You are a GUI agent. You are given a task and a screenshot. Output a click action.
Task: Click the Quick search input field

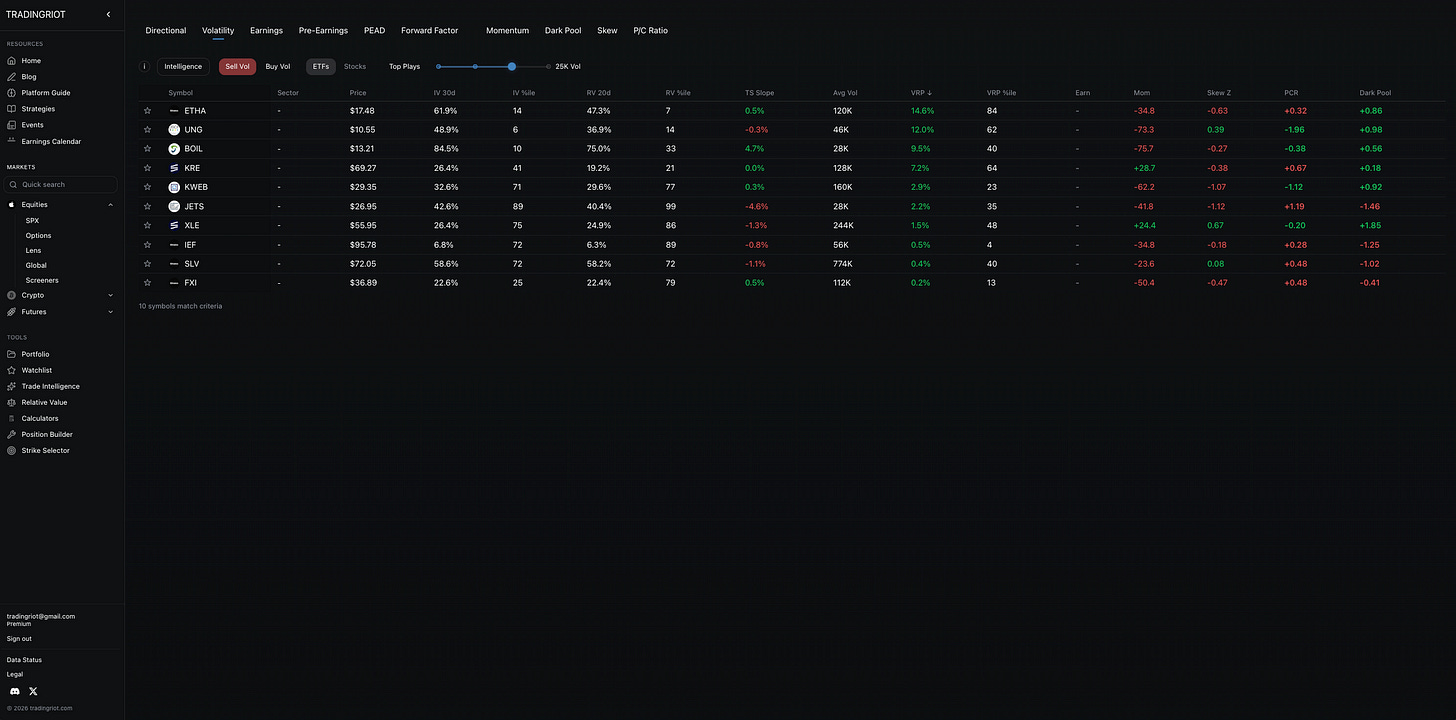click(x=62, y=184)
